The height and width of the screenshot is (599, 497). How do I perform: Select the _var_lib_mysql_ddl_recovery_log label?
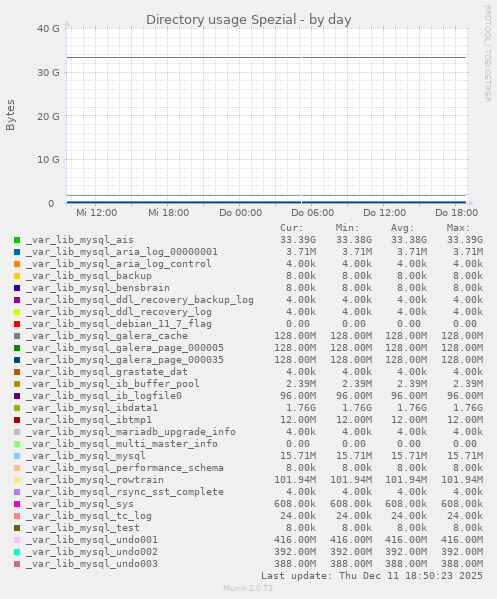(119, 312)
